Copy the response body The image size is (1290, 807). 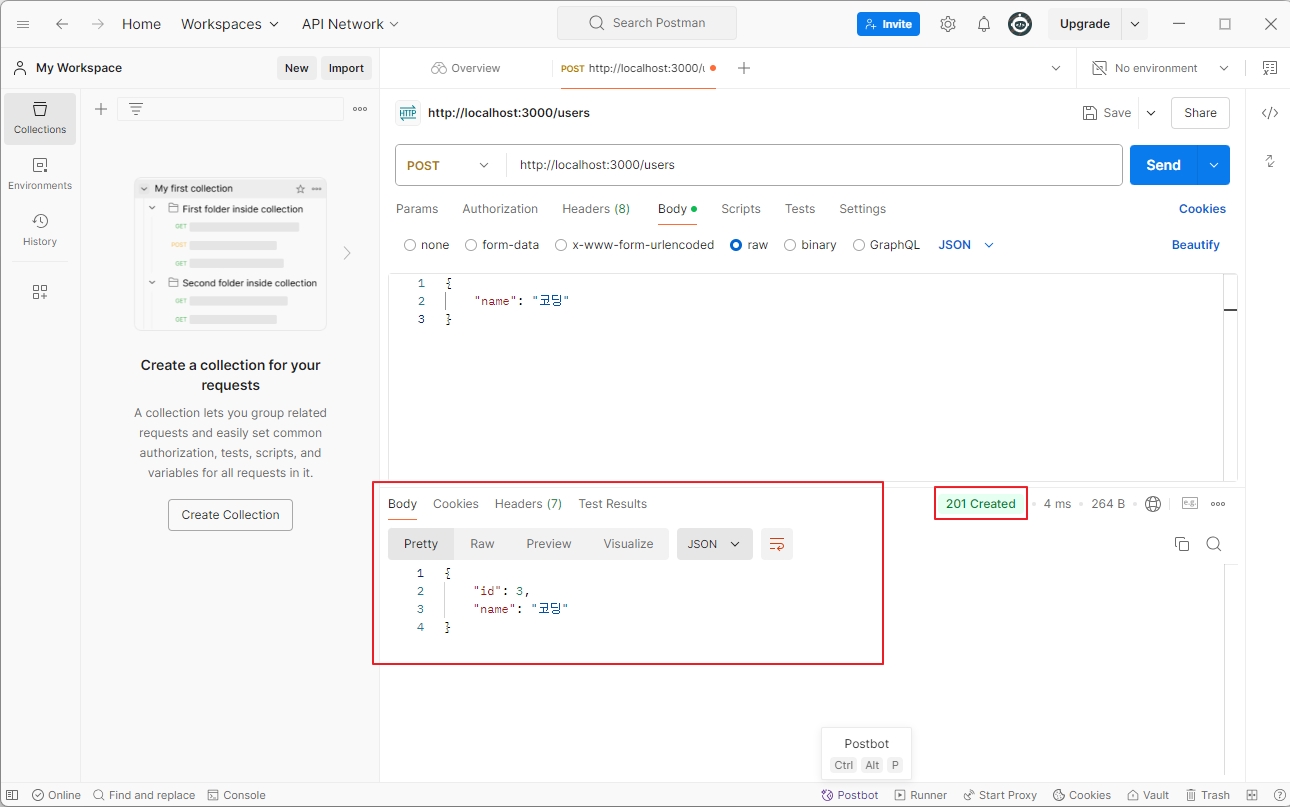tap(1182, 544)
